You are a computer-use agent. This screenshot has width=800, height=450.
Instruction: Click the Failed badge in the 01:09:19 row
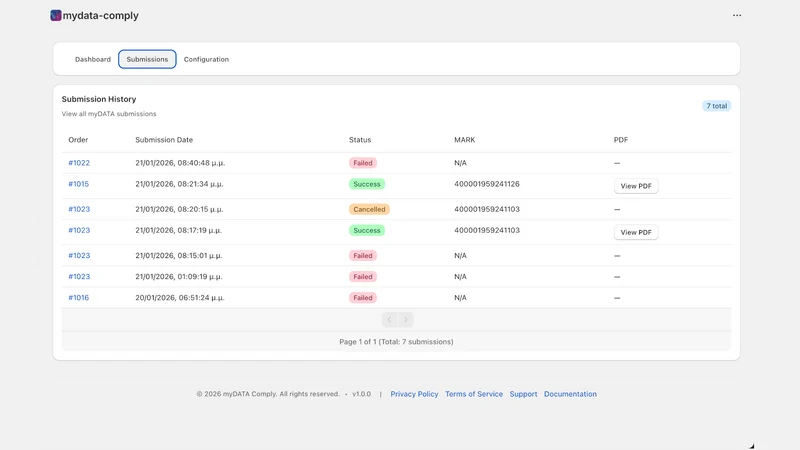363,277
